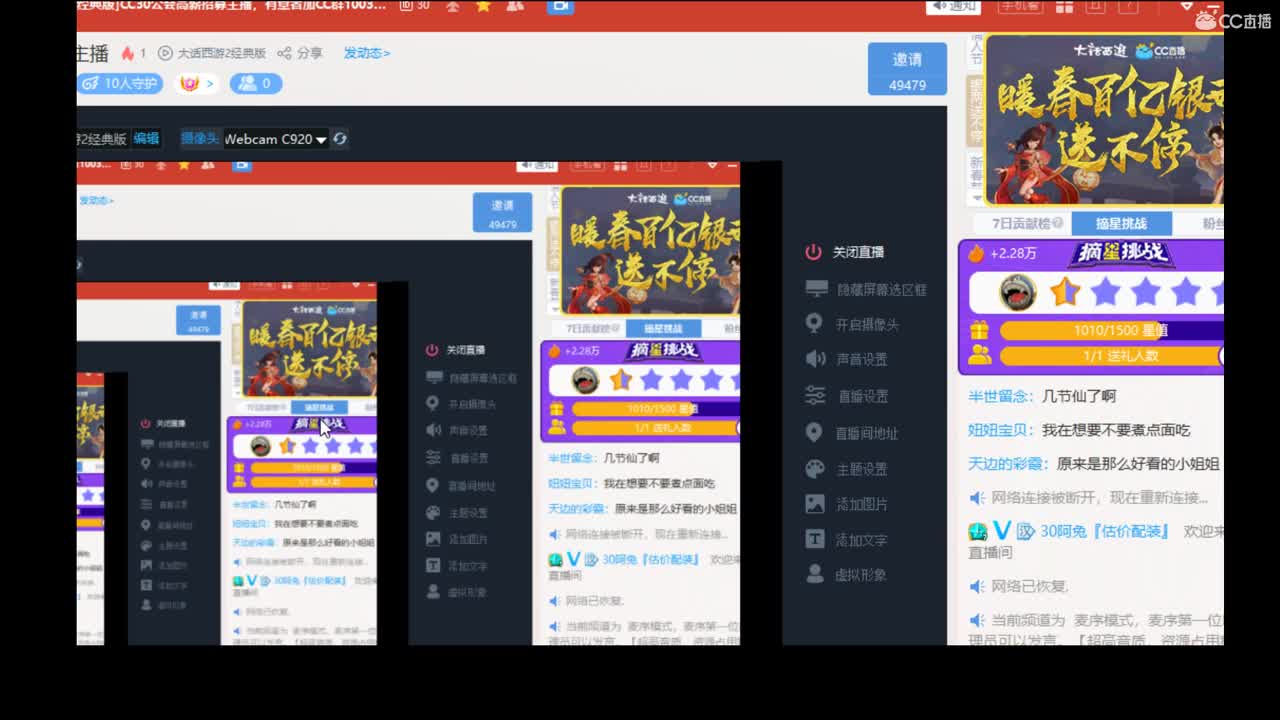Click 30阿兔『估价配装』 name in chat

tap(1105, 531)
